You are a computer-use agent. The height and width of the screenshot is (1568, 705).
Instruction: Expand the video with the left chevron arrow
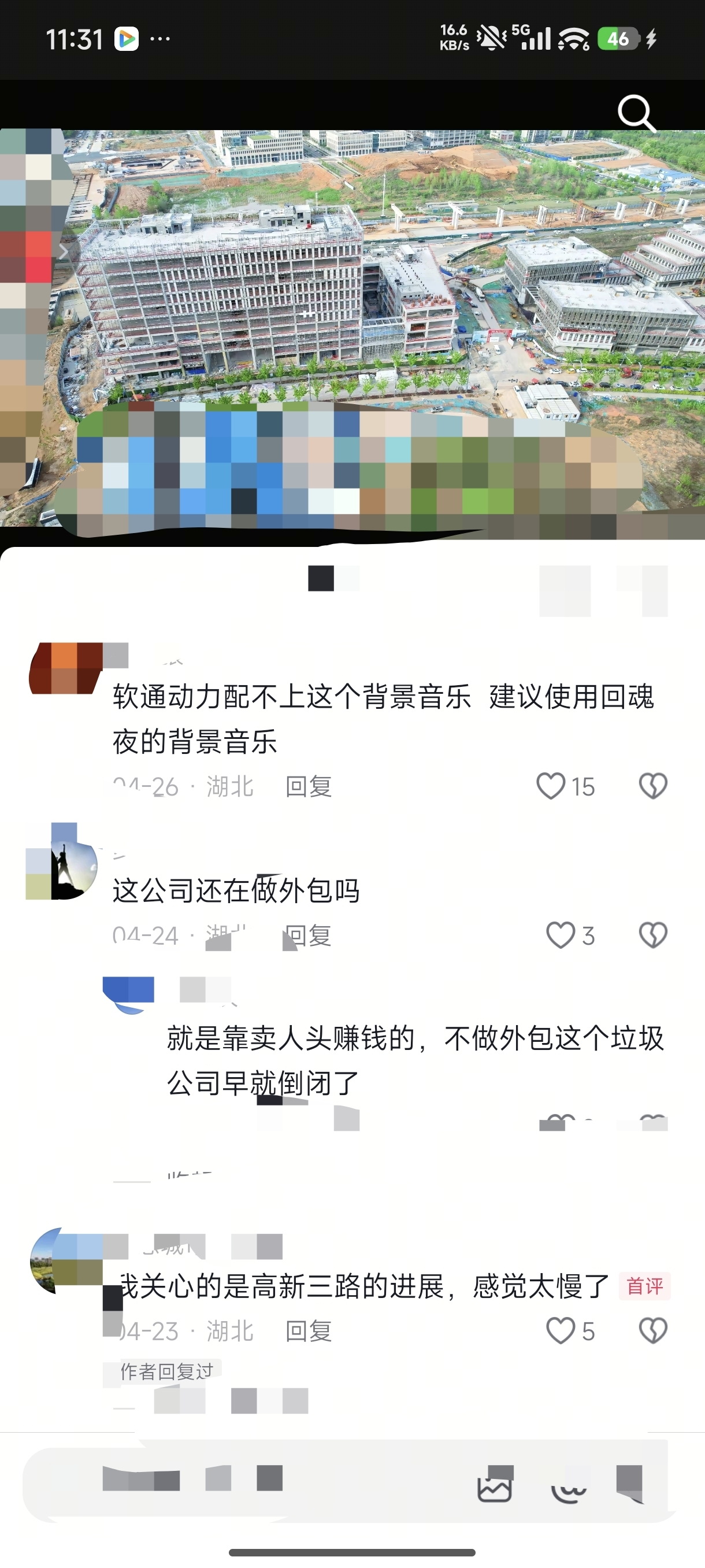click(x=63, y=252)
